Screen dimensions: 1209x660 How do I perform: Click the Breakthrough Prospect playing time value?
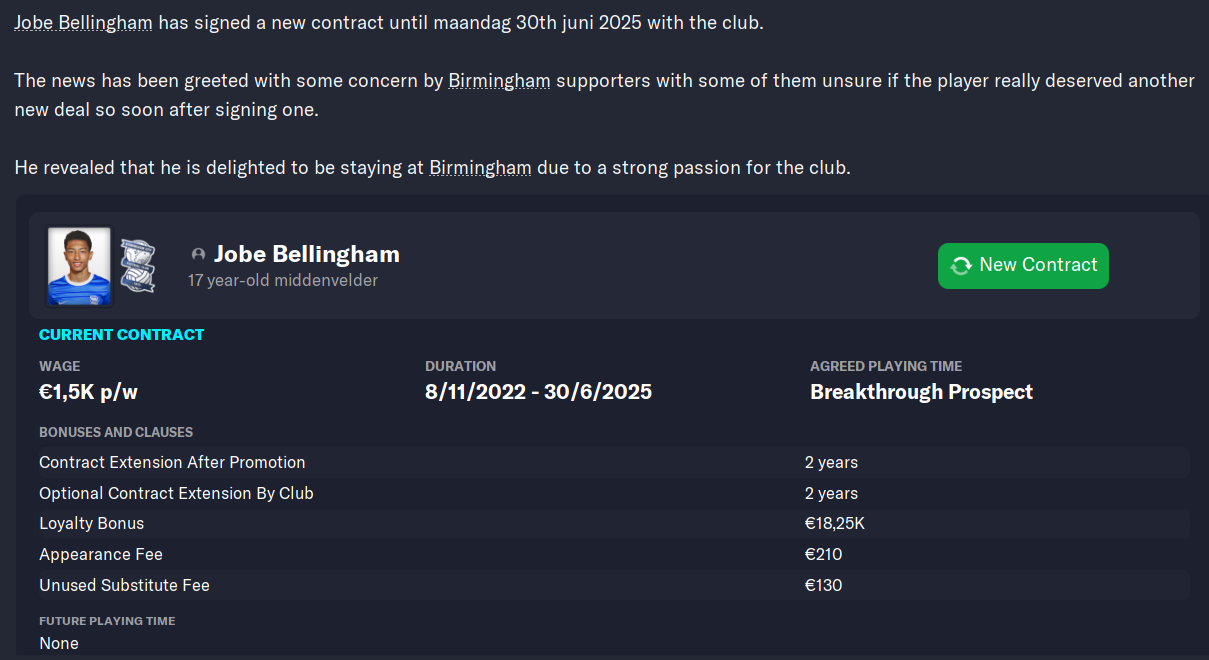(x=921, y=392)
